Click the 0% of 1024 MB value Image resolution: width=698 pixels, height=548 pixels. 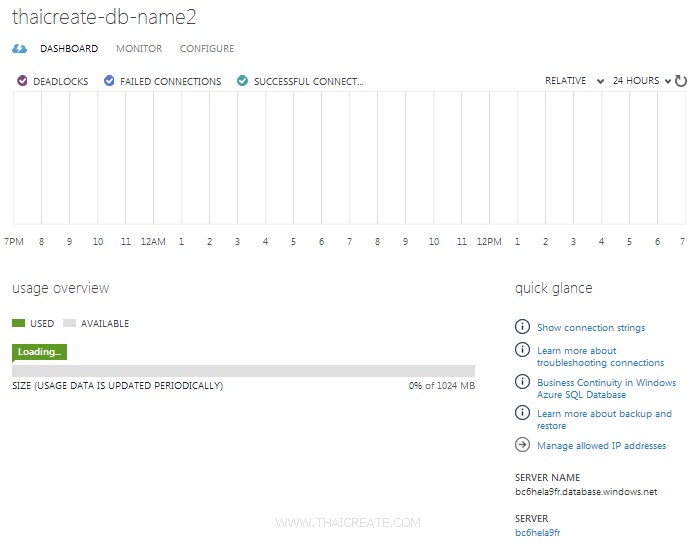(442, 386)
